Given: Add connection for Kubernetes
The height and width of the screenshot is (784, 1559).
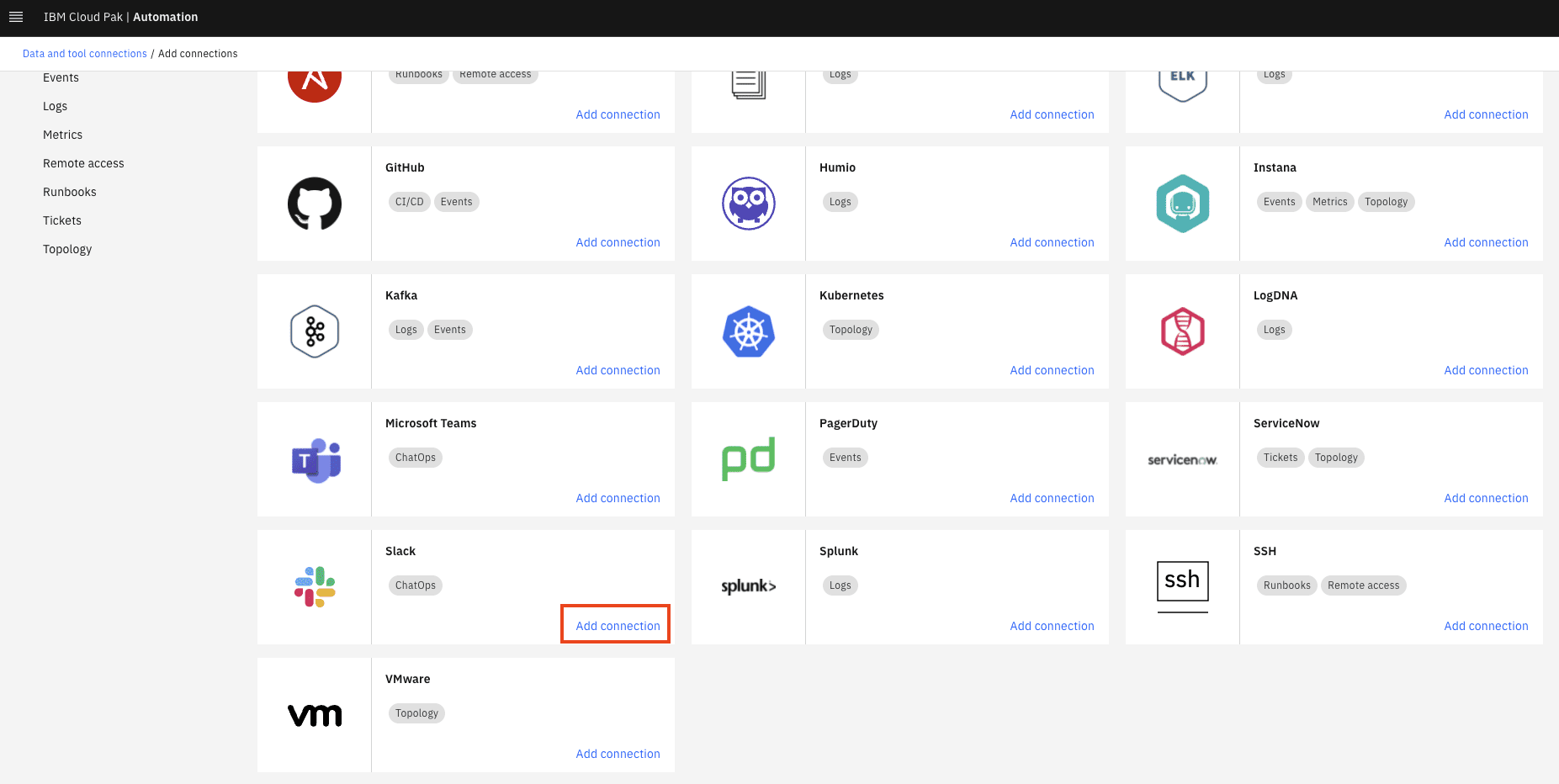Looking at the screenshot, I should click(1053, 370).
